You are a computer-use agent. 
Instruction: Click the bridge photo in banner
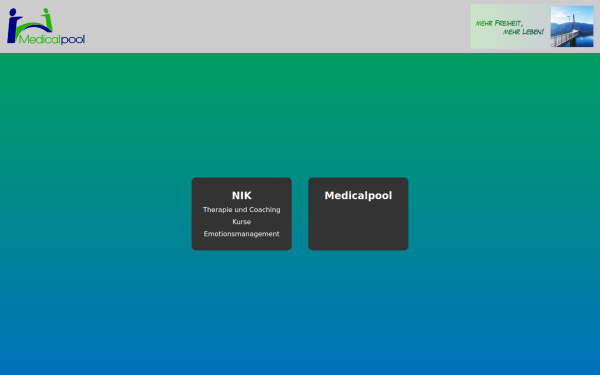coord(572,26)
